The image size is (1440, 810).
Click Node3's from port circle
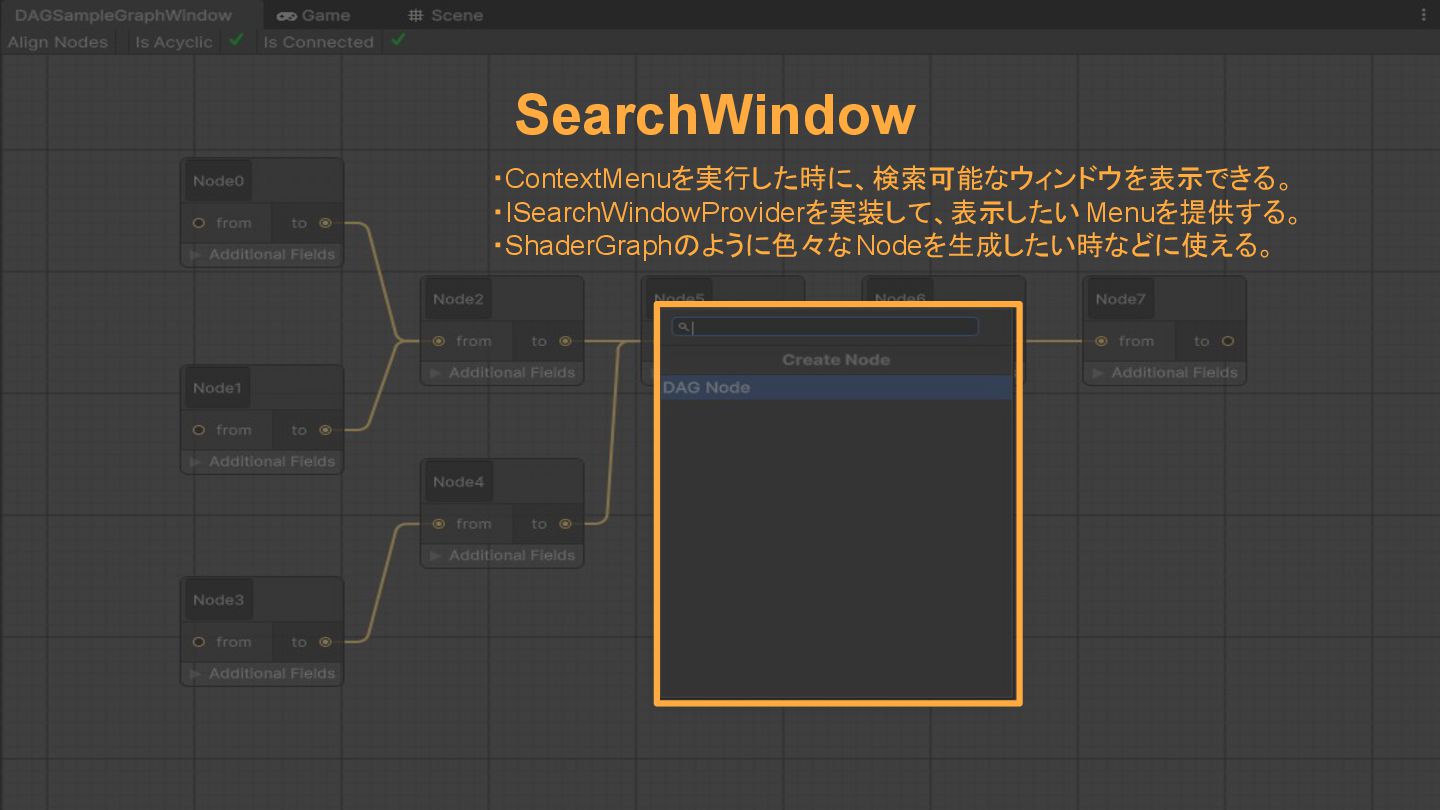click(x=198, y=642)
